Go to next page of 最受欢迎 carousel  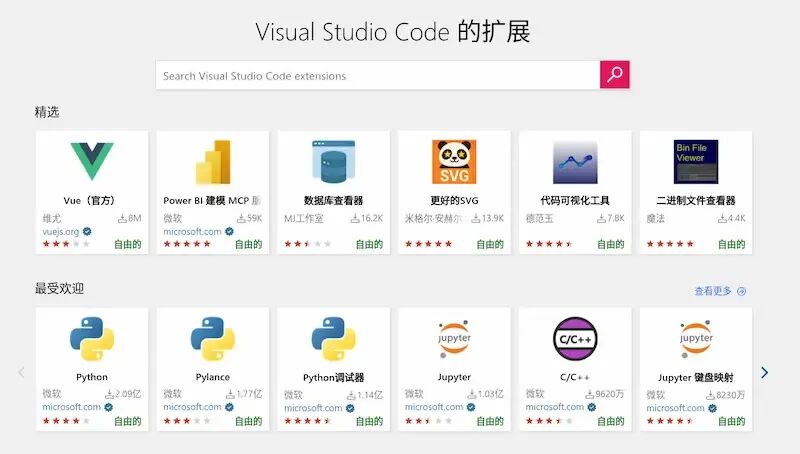tap(764, 372)
